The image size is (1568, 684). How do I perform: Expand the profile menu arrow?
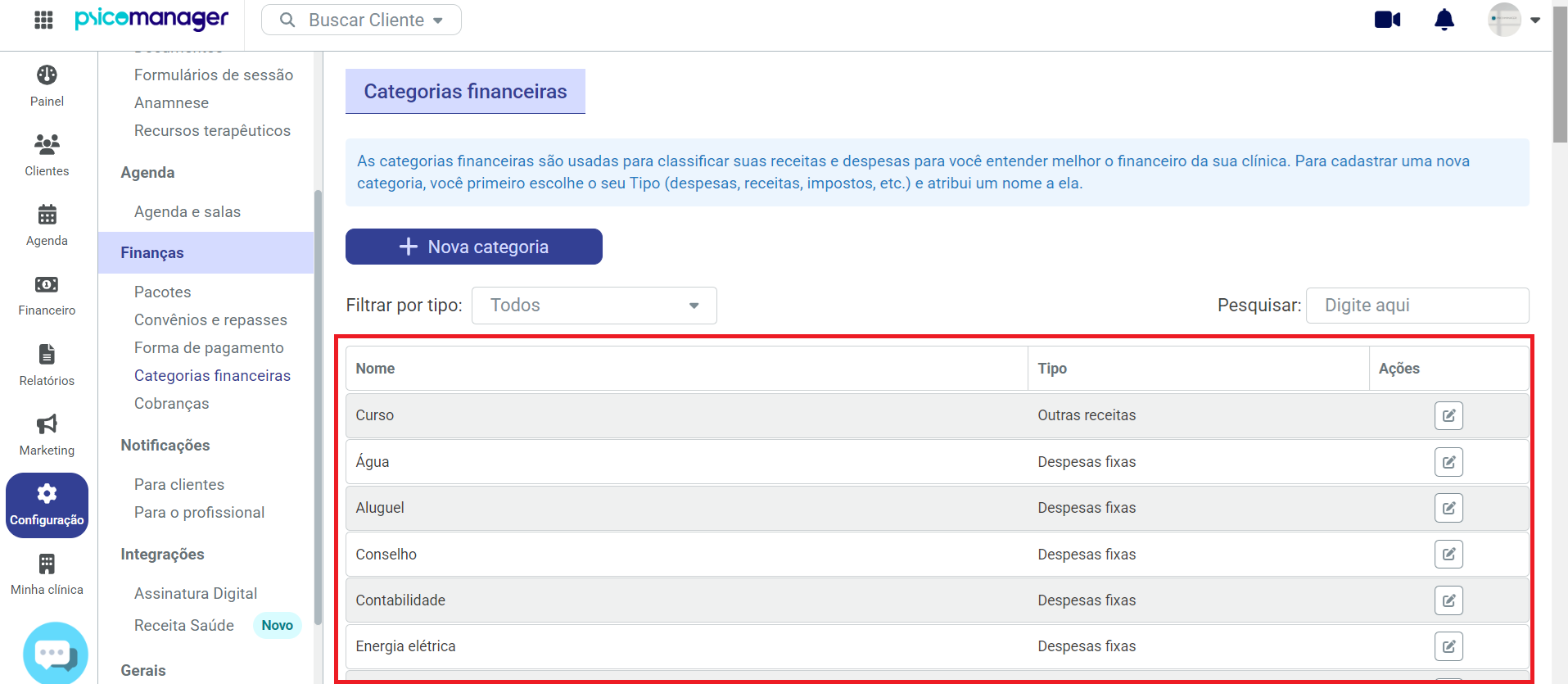click(x=1535, y=20)
